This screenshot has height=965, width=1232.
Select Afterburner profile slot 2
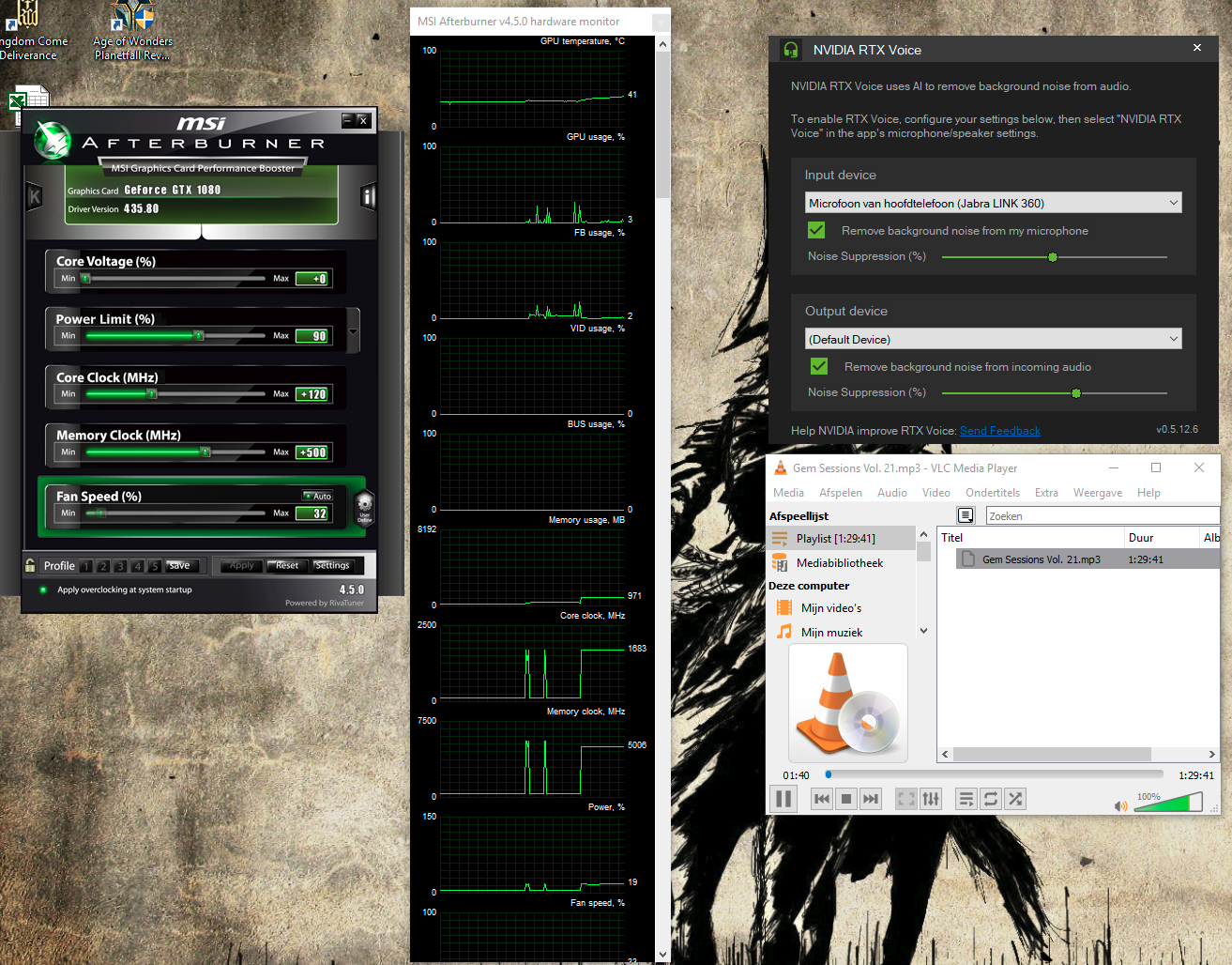coord(103,566)
